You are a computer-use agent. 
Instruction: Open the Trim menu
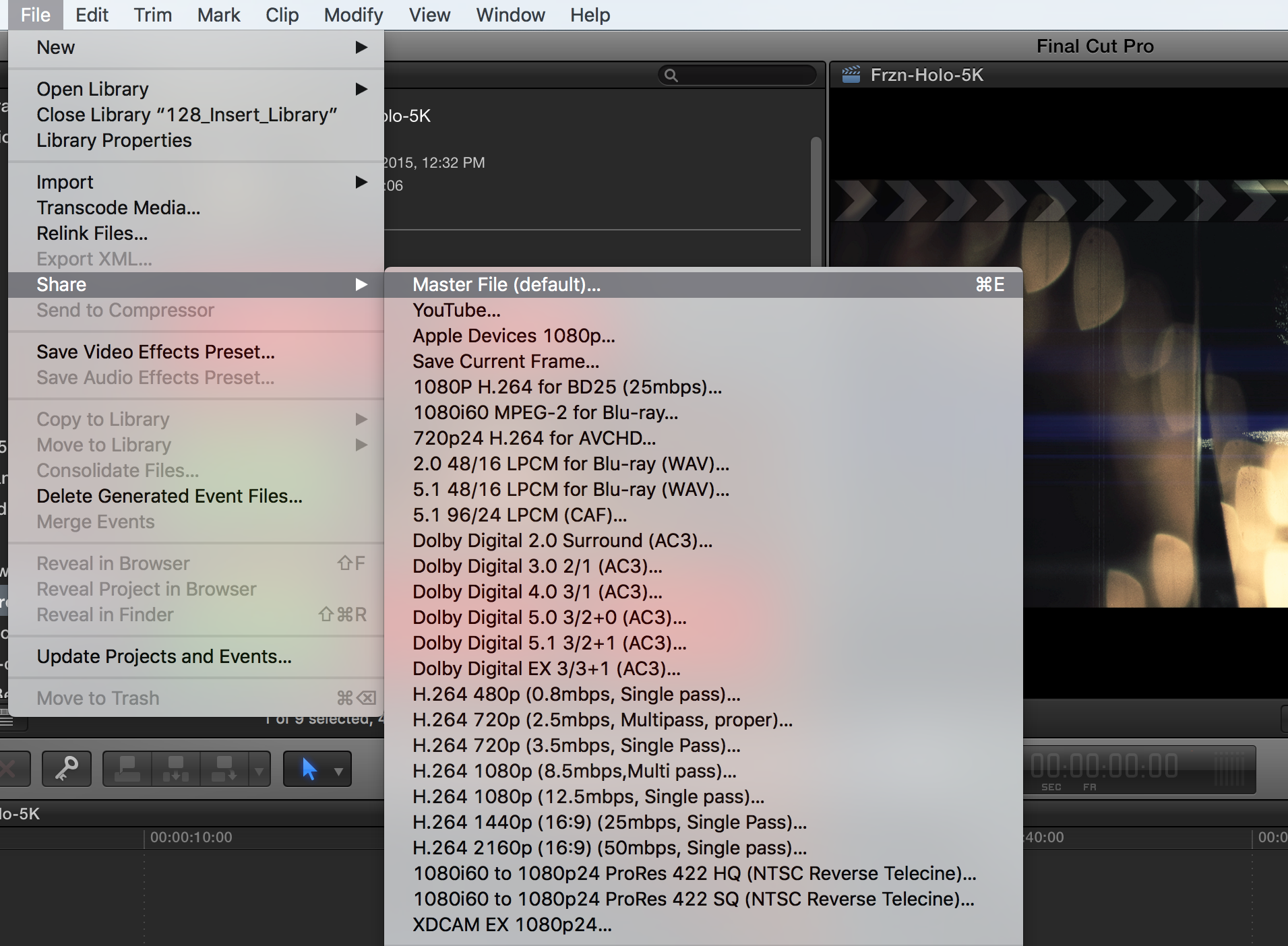[152, 15]
